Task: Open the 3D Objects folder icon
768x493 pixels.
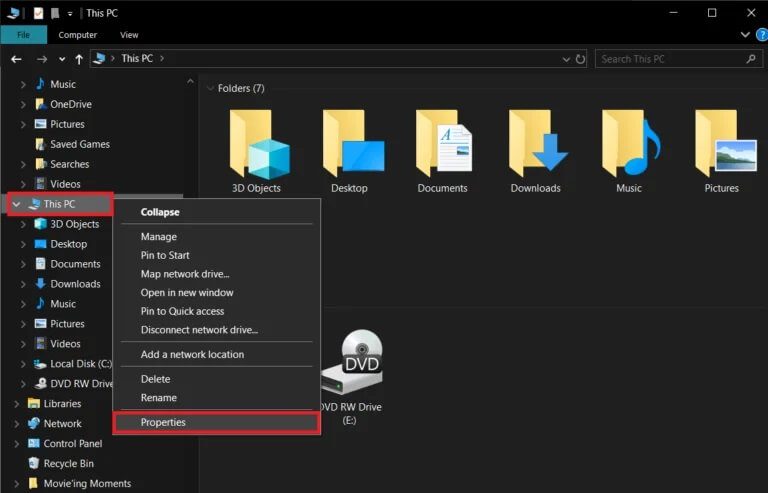Action: point(256,147)
